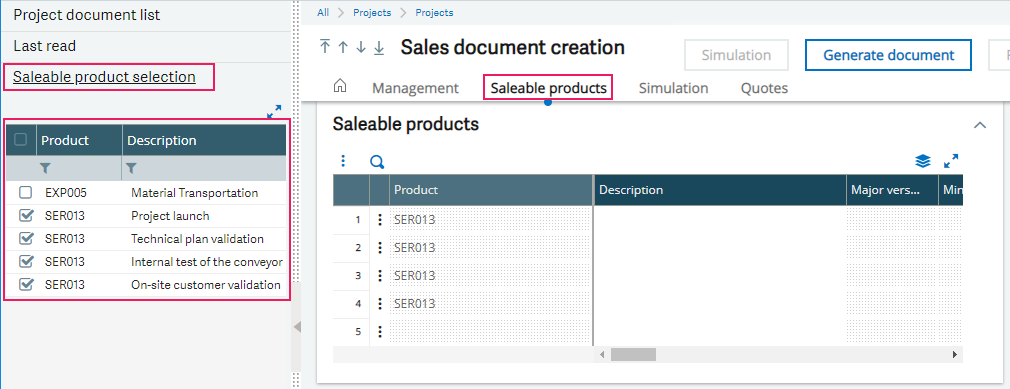Click scrollbar right arrow
1010x389 pixels.
[x=955, y=354]
